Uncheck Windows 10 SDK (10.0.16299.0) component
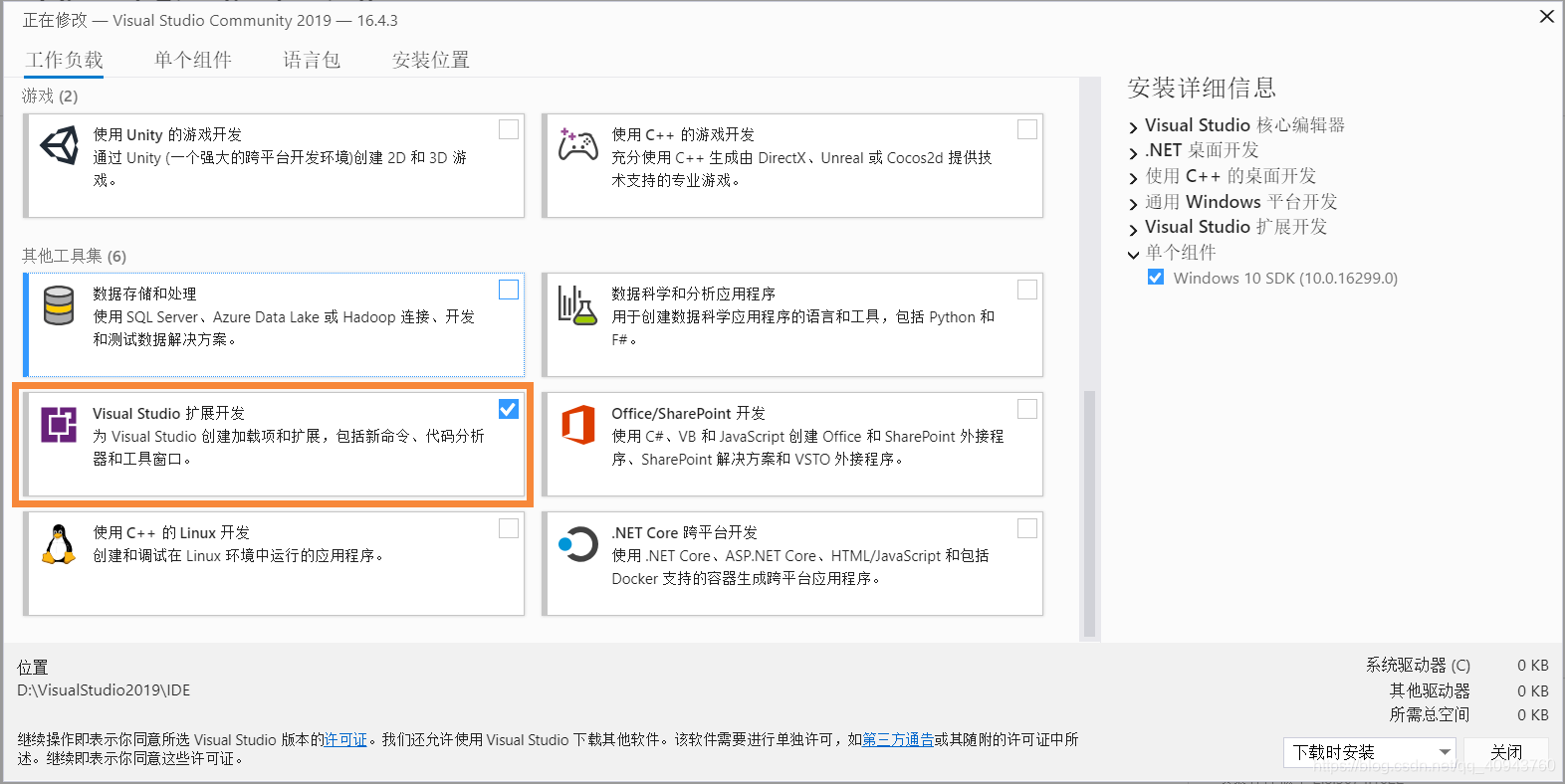The image size is (1565, 784). (1156, 278)
